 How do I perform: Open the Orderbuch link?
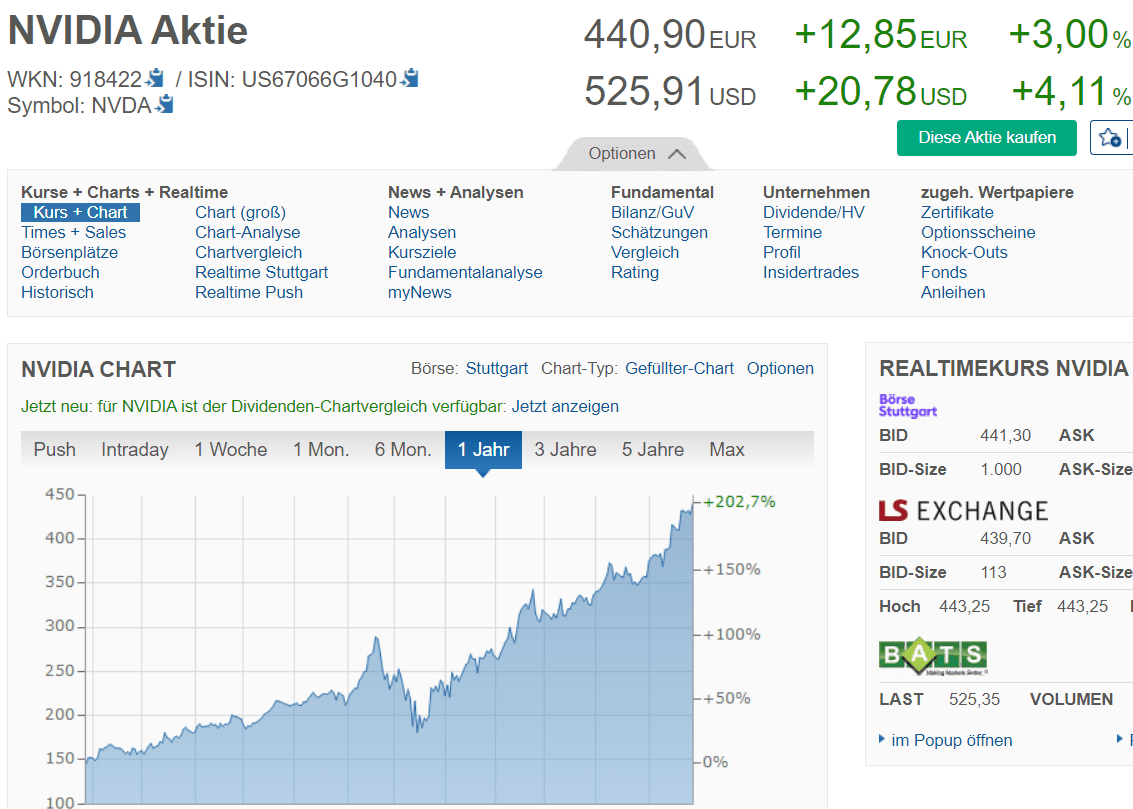point(60,272)
